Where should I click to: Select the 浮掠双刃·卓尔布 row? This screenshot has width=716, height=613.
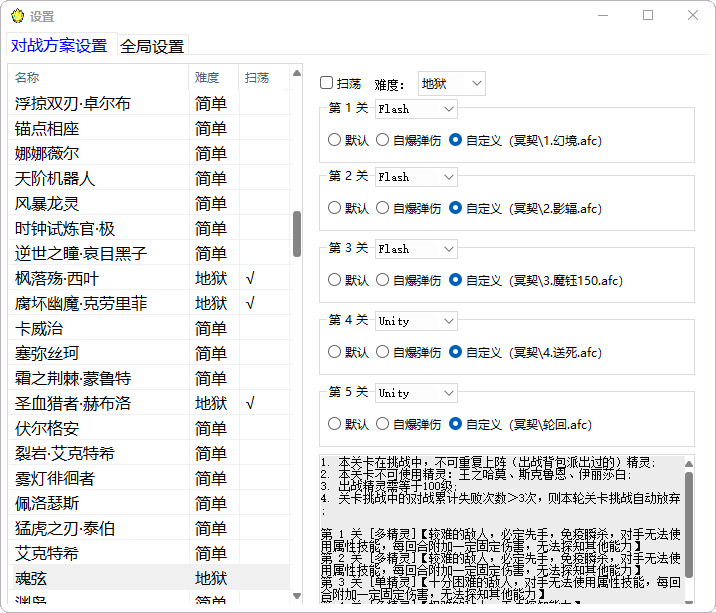point(149,103)
